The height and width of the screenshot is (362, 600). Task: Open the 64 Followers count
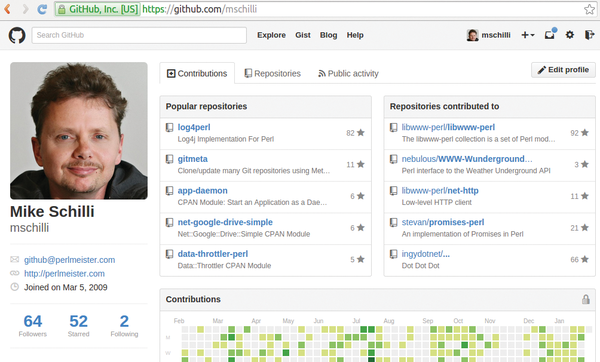point(33,325)
